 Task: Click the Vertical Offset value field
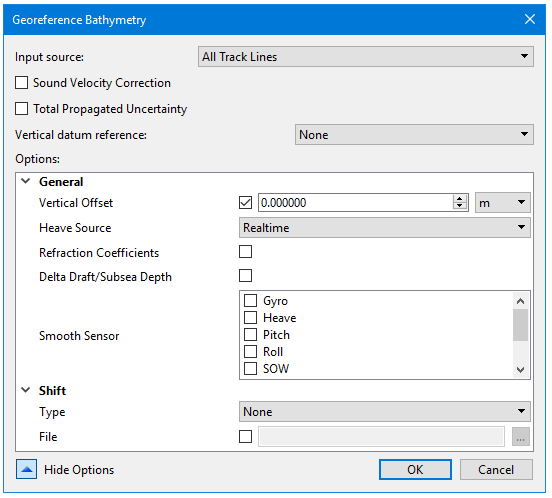pyautogui.click(x=356, y=202)
